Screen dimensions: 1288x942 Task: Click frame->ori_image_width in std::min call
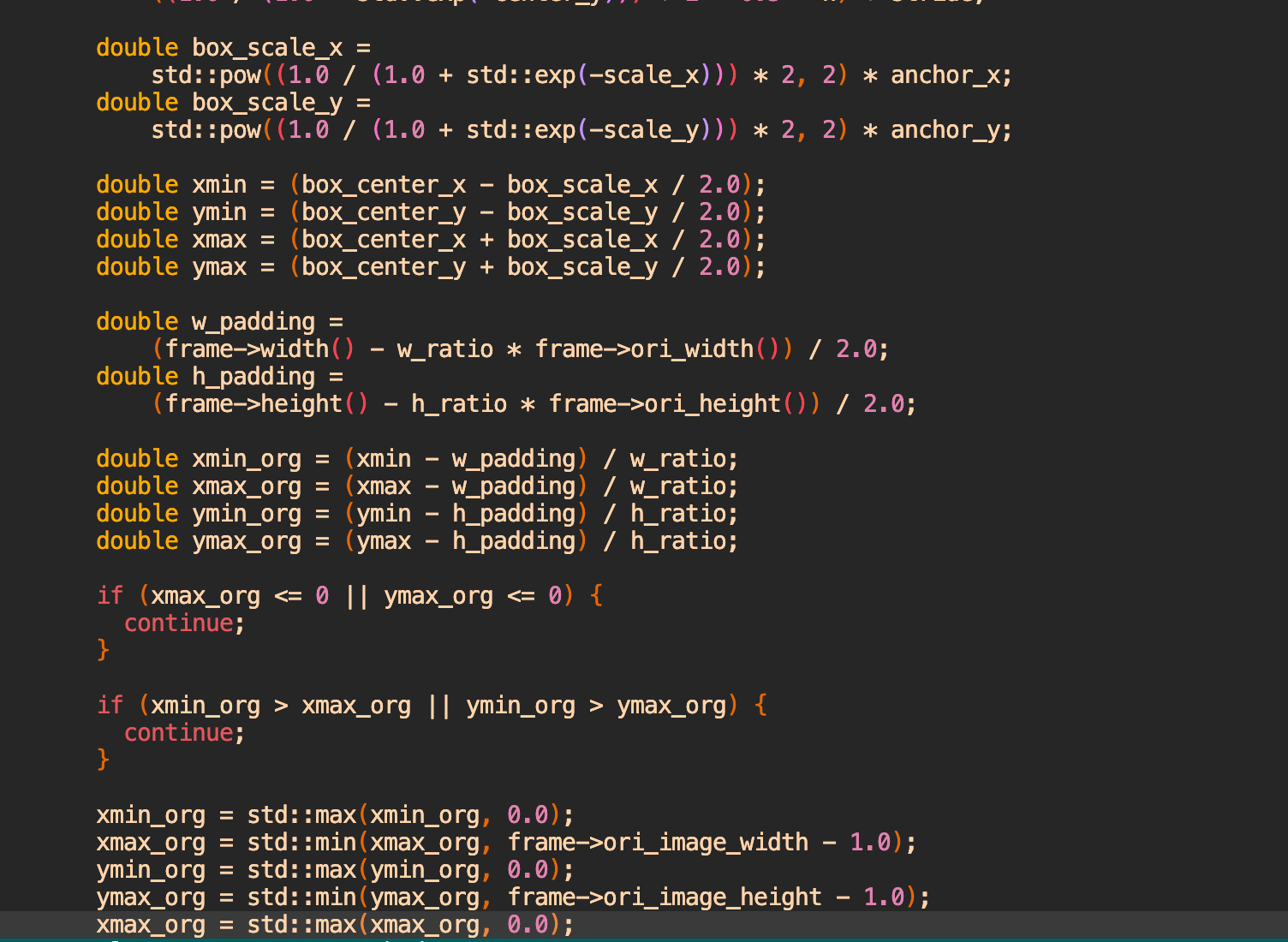tap(658, 843)
